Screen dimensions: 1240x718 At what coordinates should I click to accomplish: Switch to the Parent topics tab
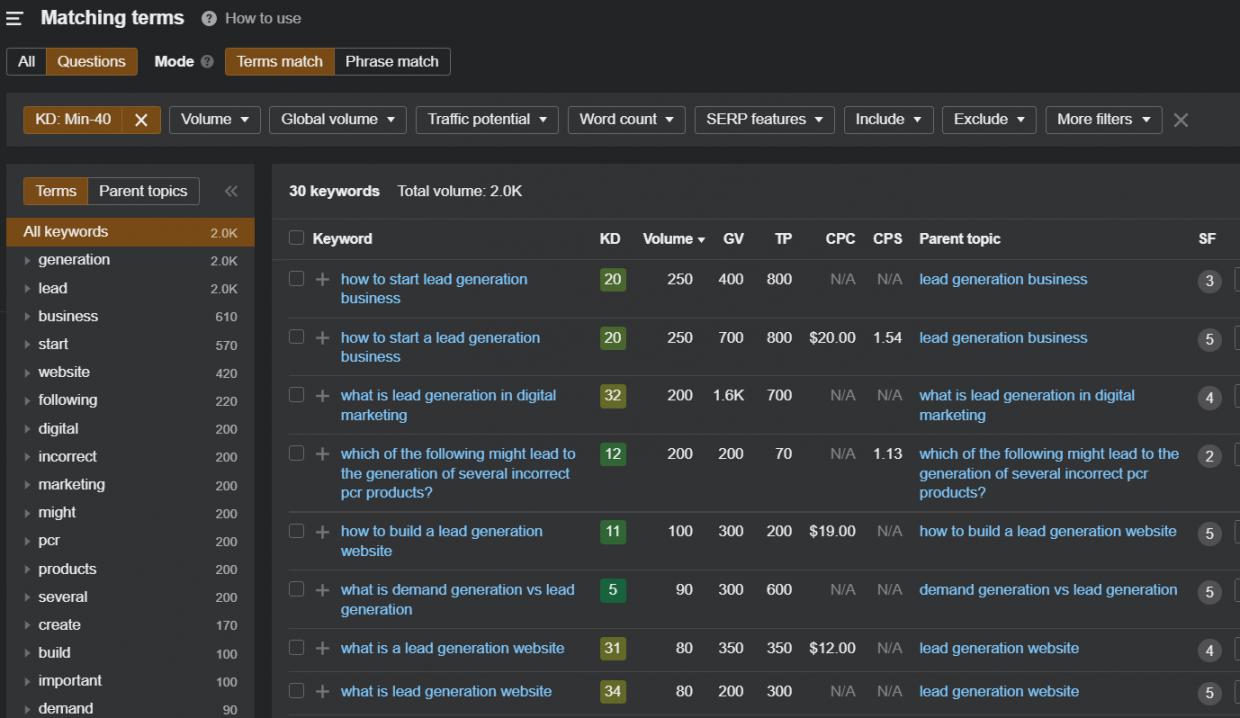click(x=143, y=191)
